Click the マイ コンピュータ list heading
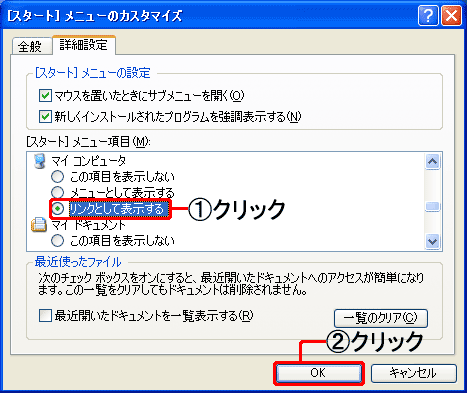This screenshot has width=467, height=393. click(89, 161)
